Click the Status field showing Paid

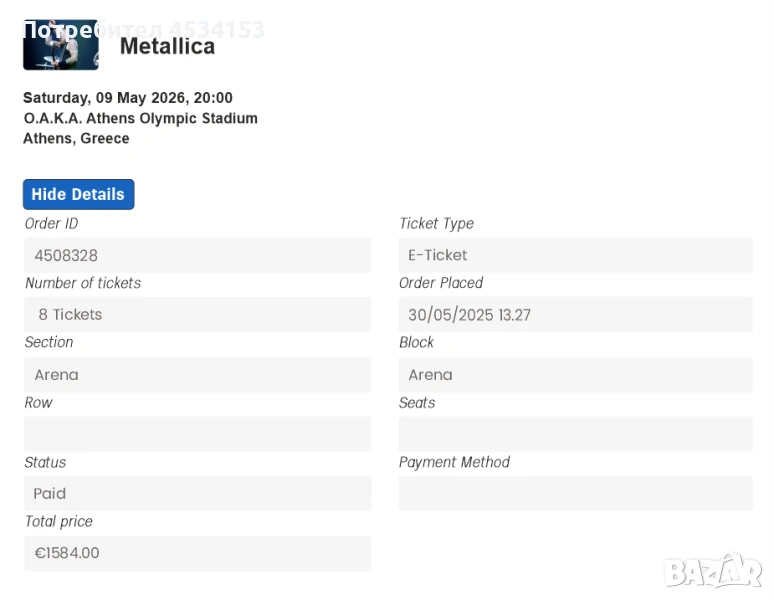point(197,493)
